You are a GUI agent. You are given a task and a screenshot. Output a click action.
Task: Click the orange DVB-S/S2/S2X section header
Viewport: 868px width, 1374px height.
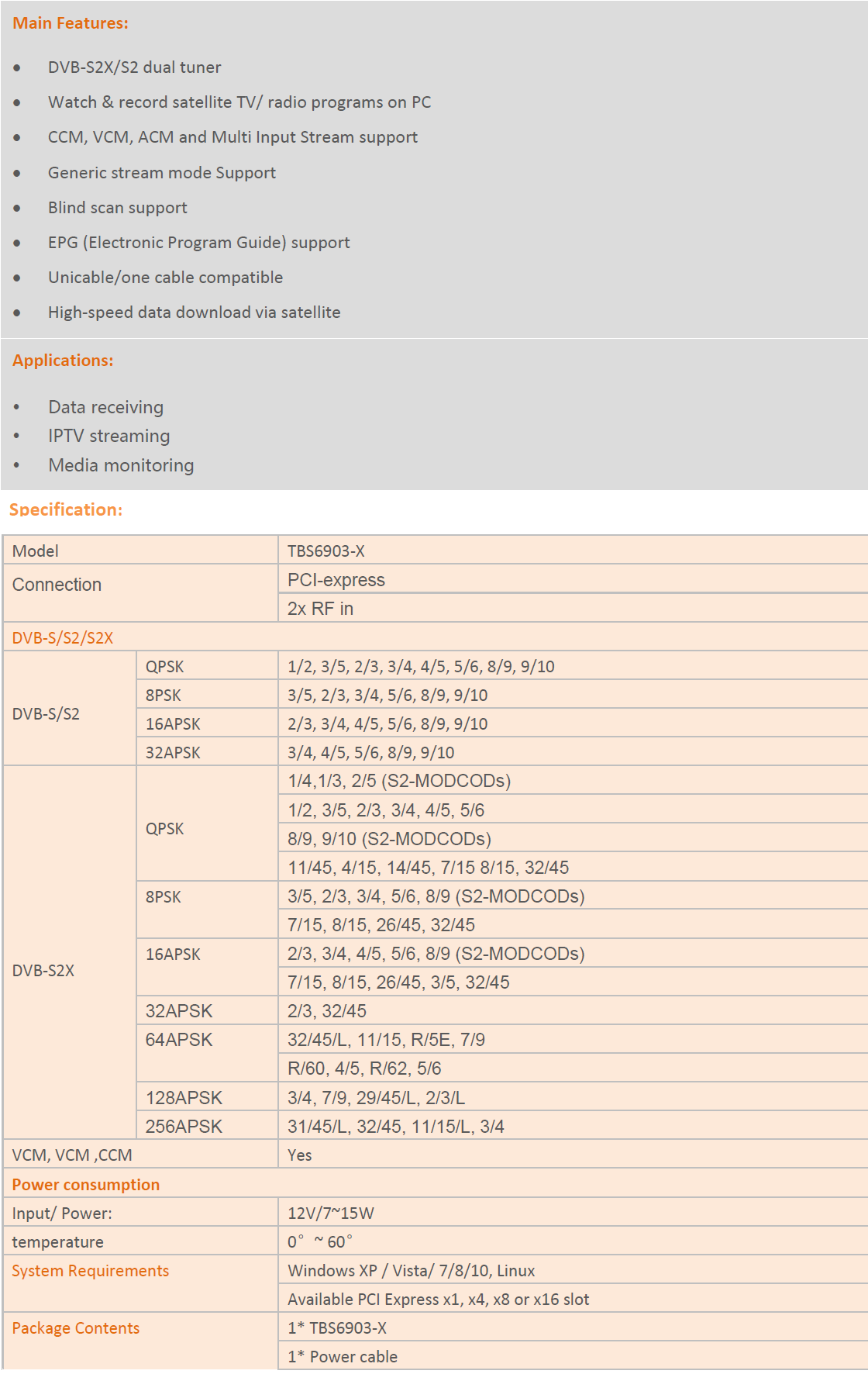pyautogui.click(x=63, y=638)
